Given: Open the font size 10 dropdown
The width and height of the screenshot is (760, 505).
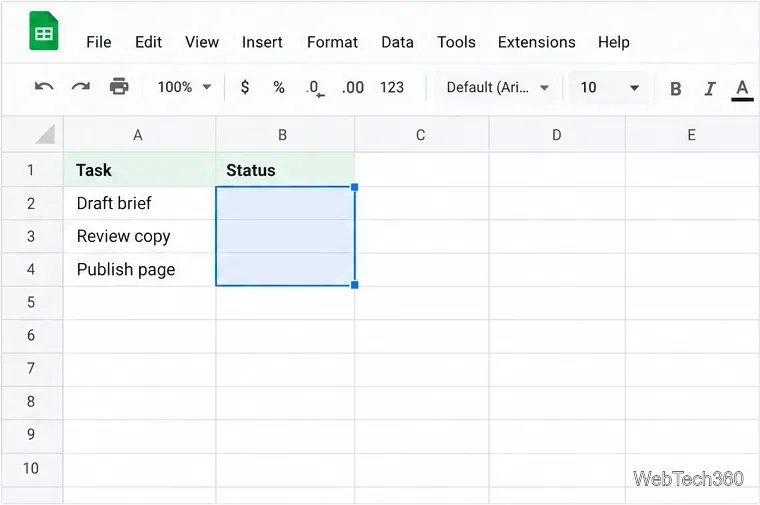Looking at the screenshot, I should click(x=609, y=88).
